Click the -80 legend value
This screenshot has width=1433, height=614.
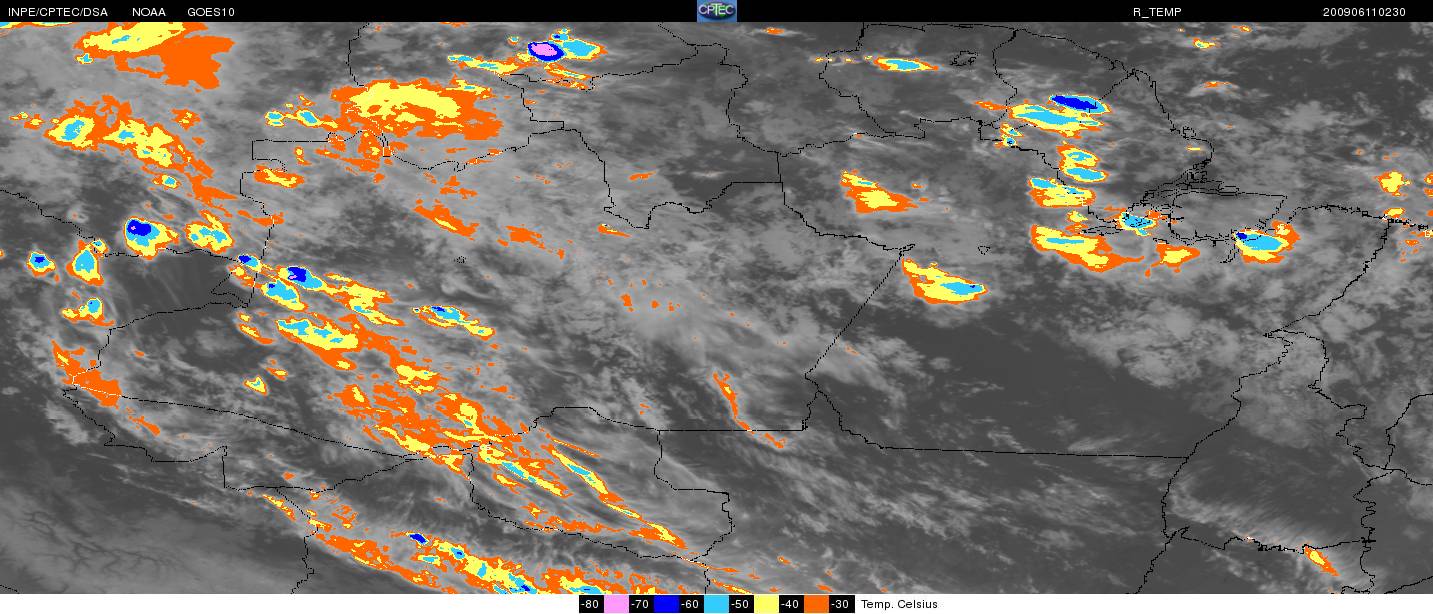[590, 604]
